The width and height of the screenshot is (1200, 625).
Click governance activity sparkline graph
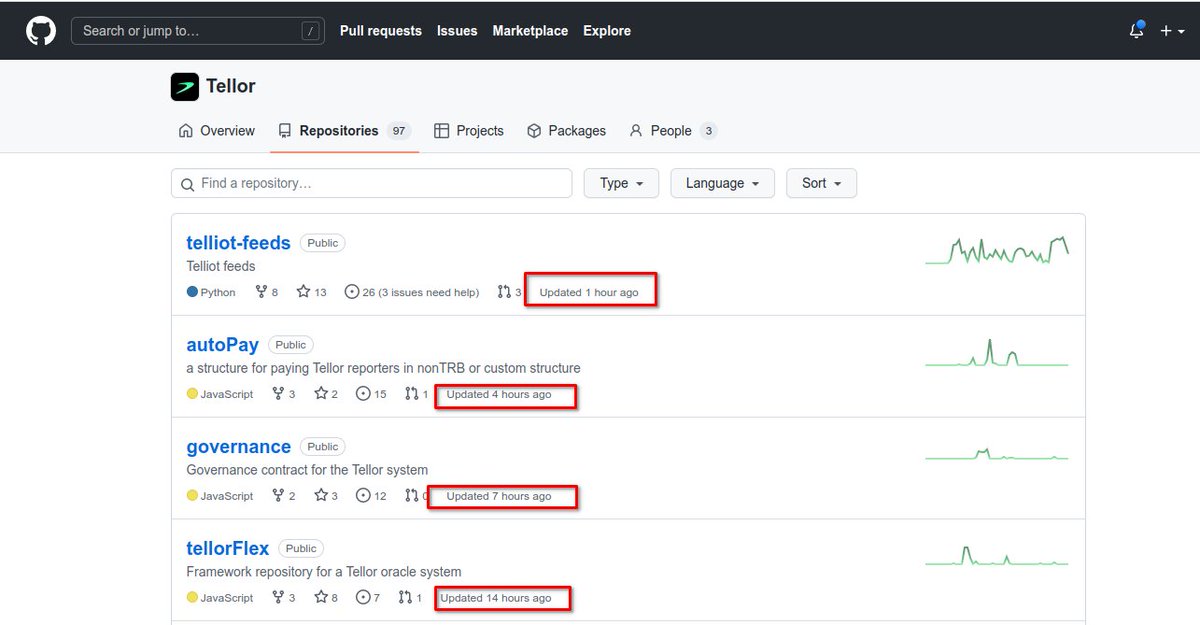pos(997,454)
